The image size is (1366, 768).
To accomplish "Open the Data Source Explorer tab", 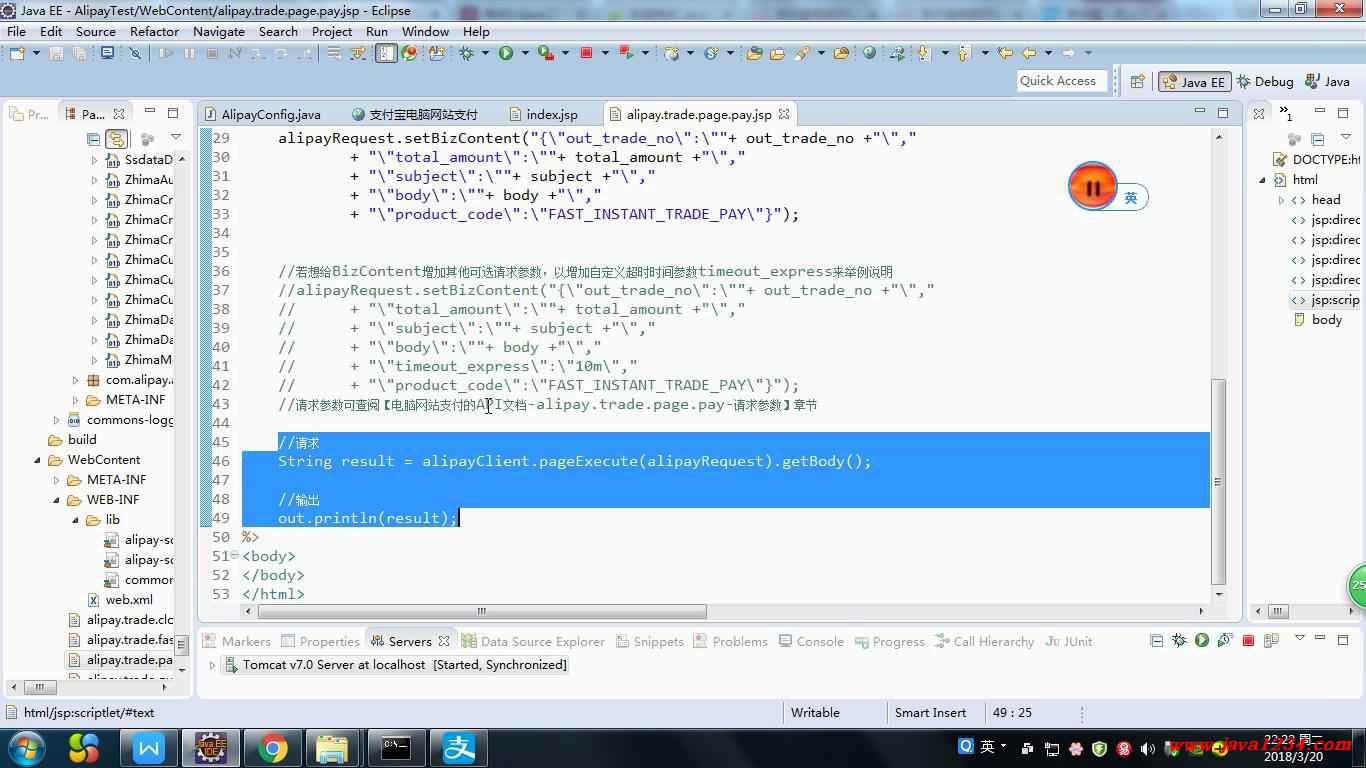I will [x=532, y=641].
